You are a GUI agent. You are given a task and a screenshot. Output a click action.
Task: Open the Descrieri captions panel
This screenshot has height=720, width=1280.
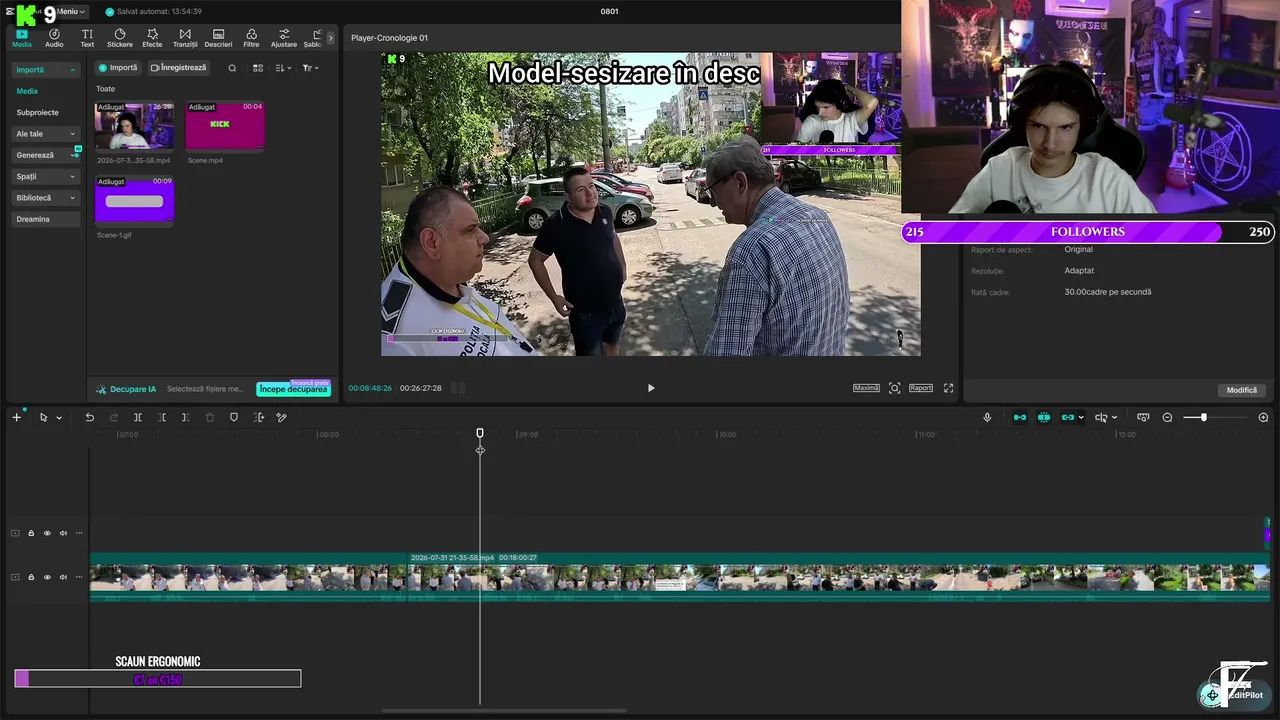[218, 38]
